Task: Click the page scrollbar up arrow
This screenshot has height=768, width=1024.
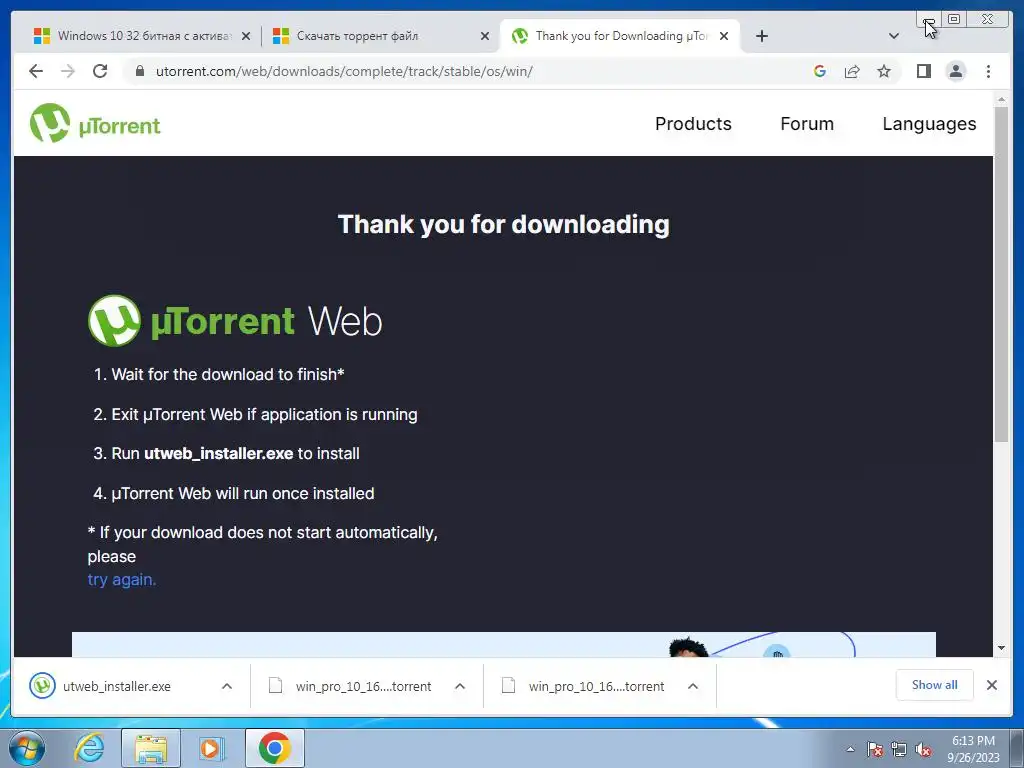Action: (1001, 99)
